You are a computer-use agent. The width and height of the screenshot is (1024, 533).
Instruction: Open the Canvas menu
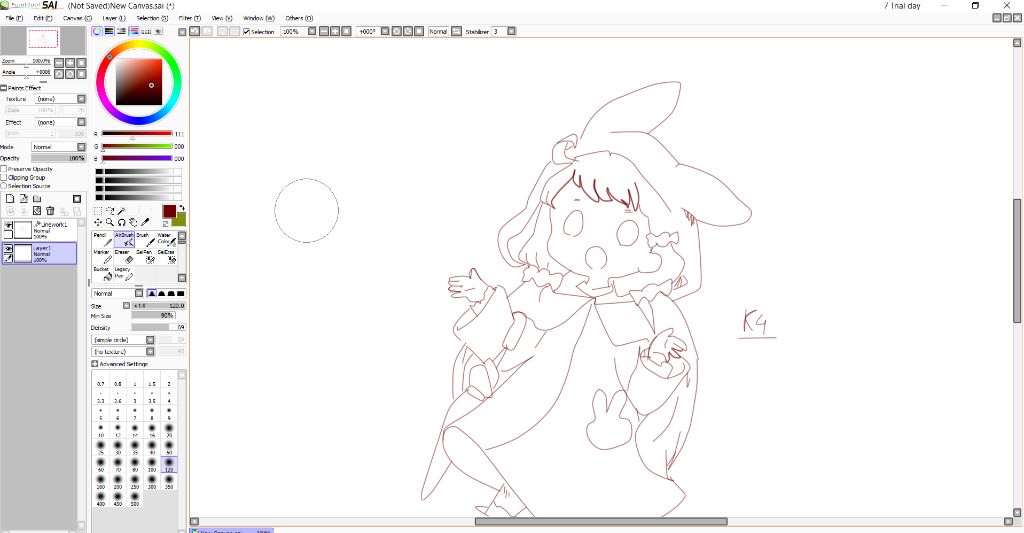click(x=77, y=18)
